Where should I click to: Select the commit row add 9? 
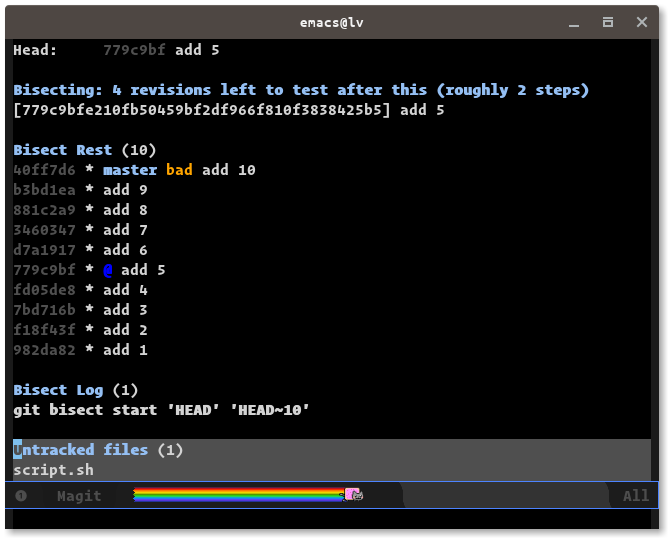pyautogui.click(x=81, y=190)
